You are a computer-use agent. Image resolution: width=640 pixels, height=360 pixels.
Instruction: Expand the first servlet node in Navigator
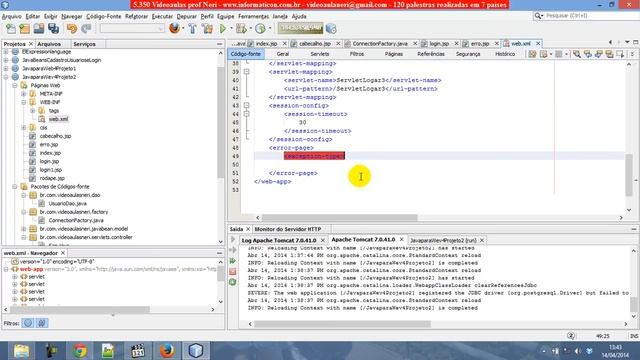point(15,277)
